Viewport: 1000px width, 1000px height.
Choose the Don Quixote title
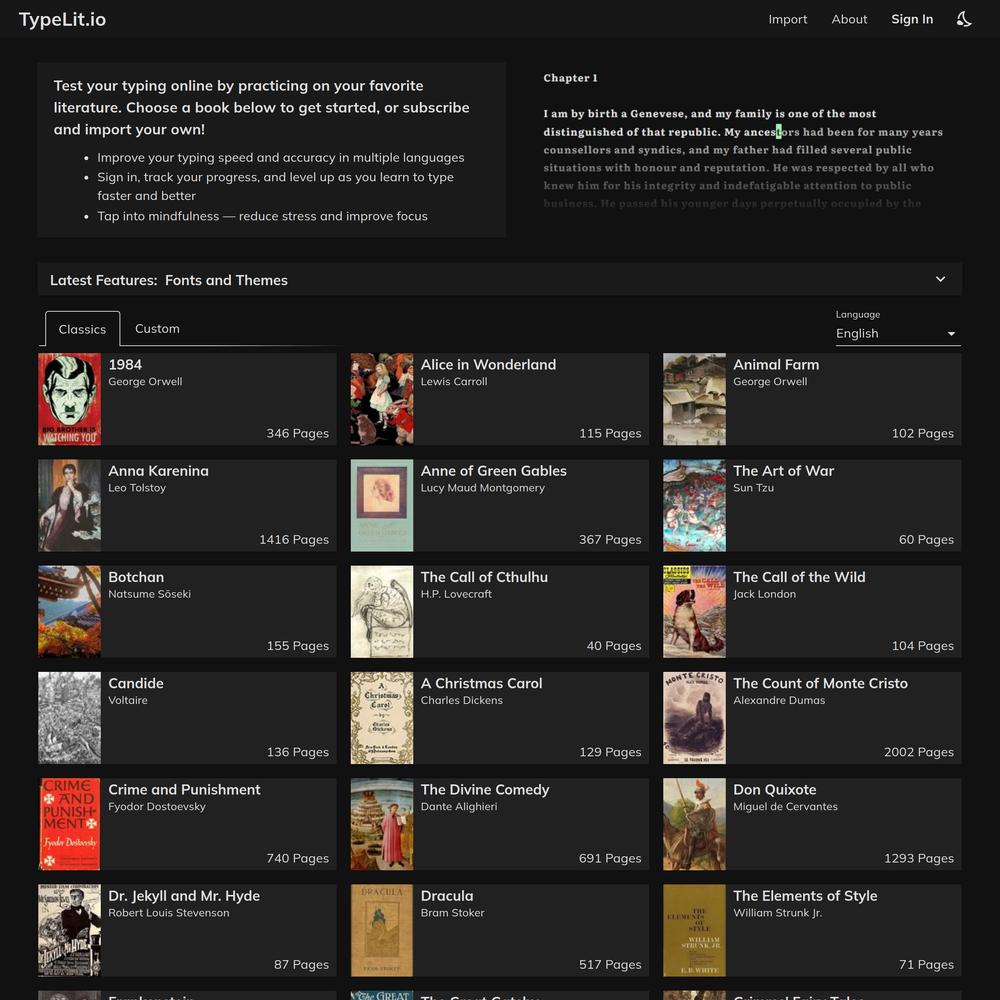(774, 790)
